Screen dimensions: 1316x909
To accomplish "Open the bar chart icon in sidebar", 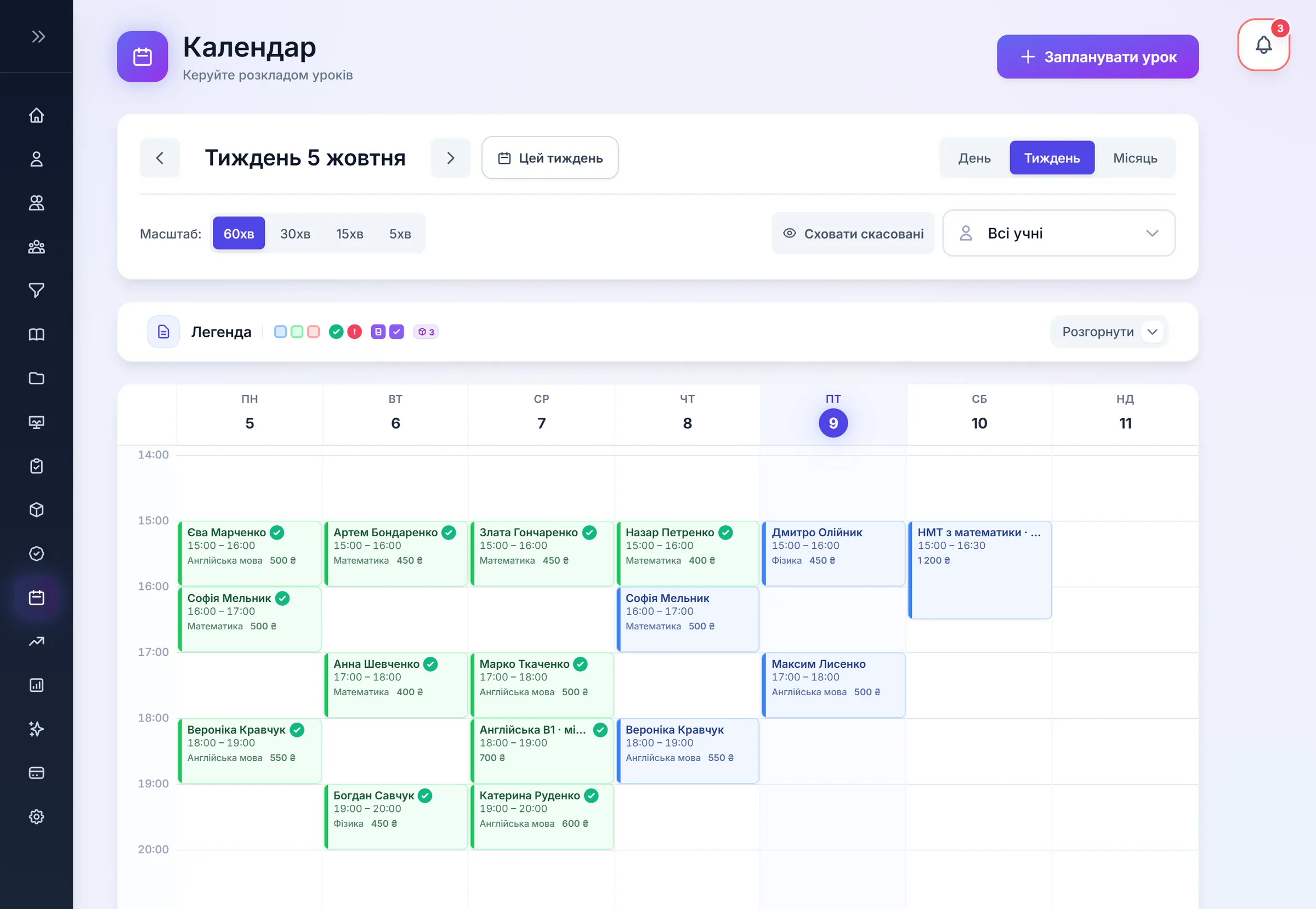I will (x=36, y=685).
